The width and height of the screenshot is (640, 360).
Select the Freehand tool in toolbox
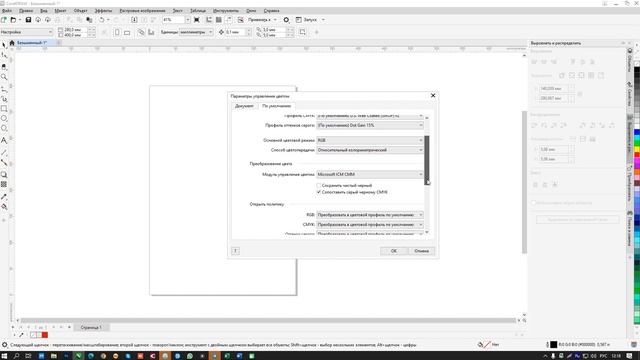coord(4,89)
